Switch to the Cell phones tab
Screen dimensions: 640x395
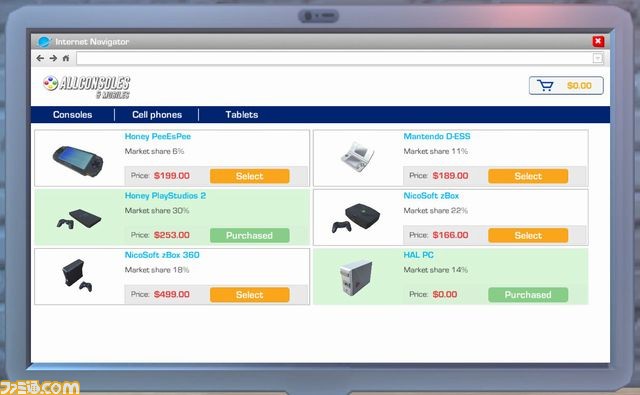click(157, 115)
